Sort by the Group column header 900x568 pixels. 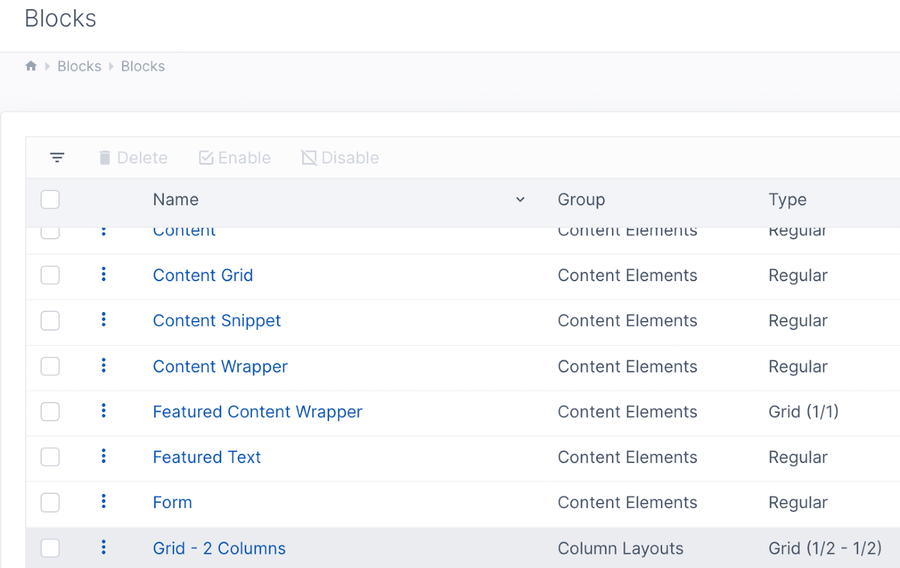[x=581, y=200]
